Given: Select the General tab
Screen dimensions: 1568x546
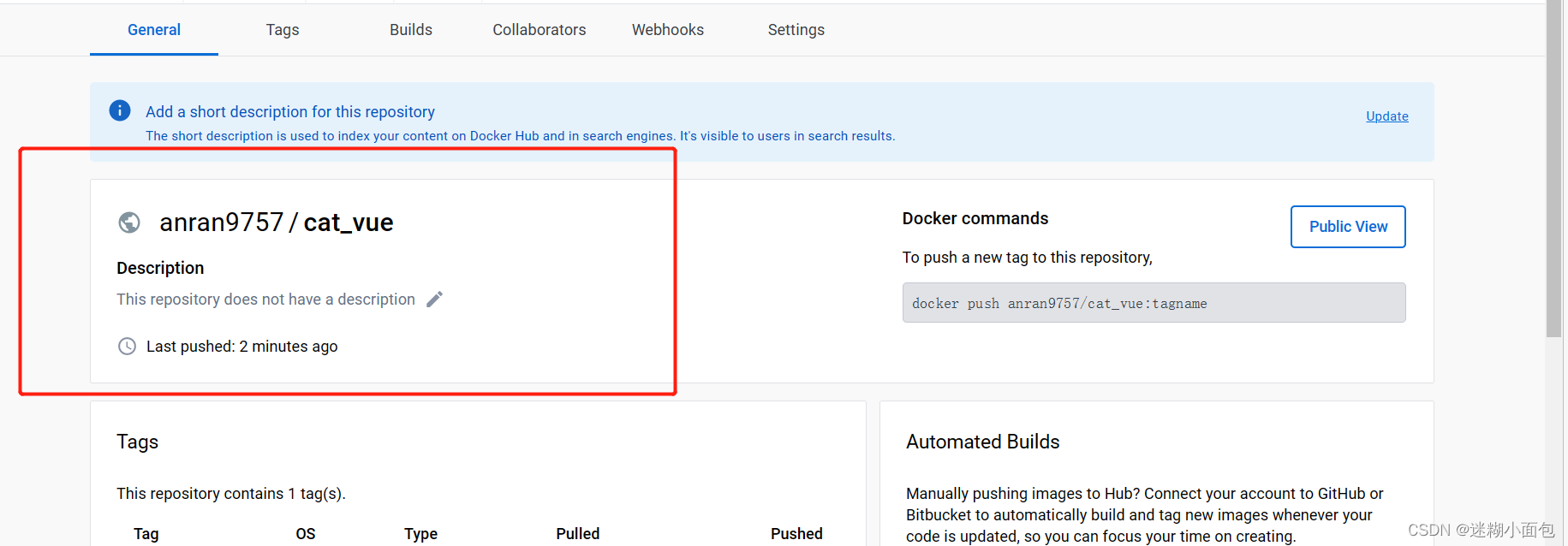Looking at the screenshot, I should coord(153,29).
